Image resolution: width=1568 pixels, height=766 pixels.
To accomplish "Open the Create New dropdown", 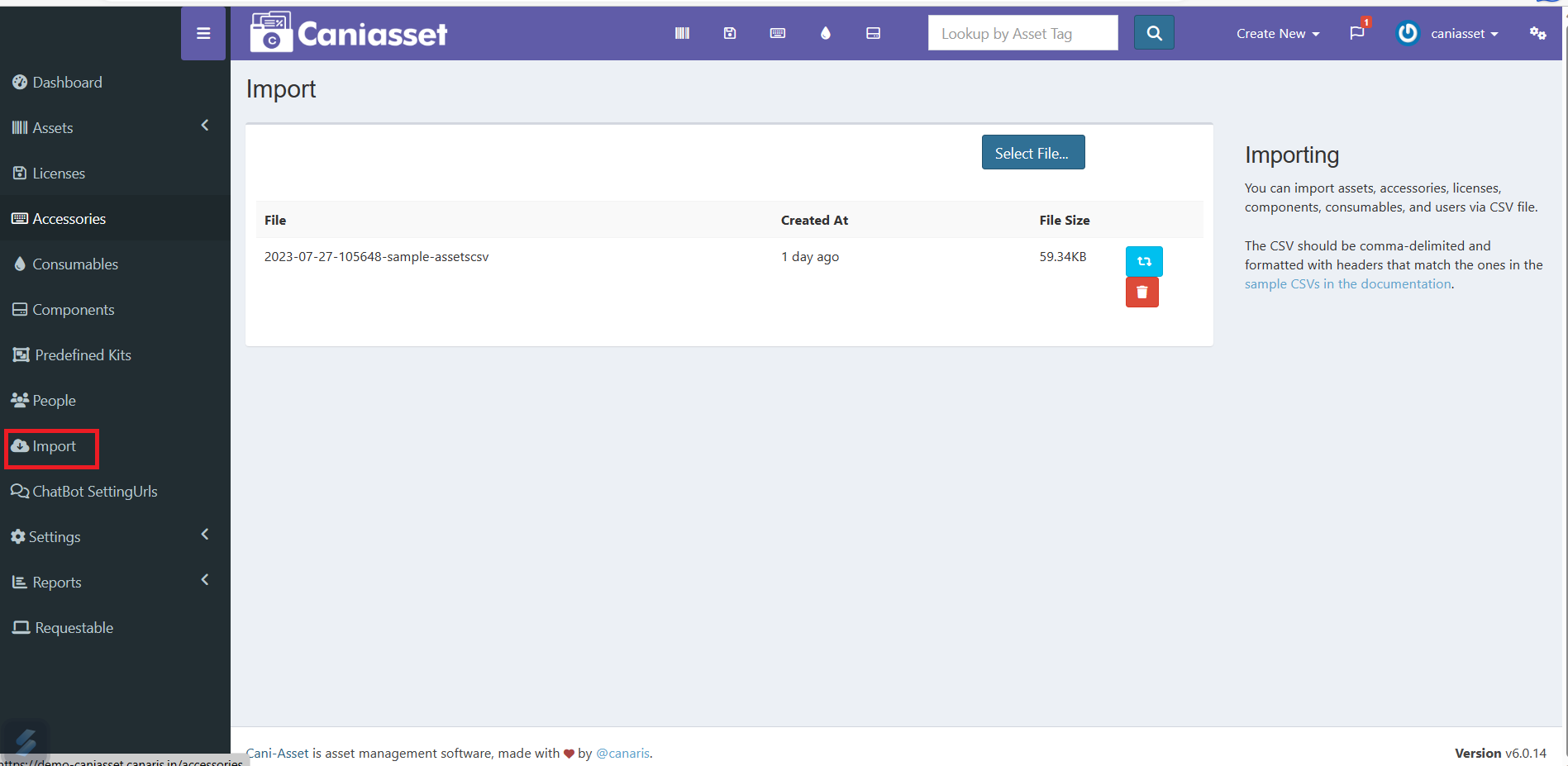I will pos(1277,33).
